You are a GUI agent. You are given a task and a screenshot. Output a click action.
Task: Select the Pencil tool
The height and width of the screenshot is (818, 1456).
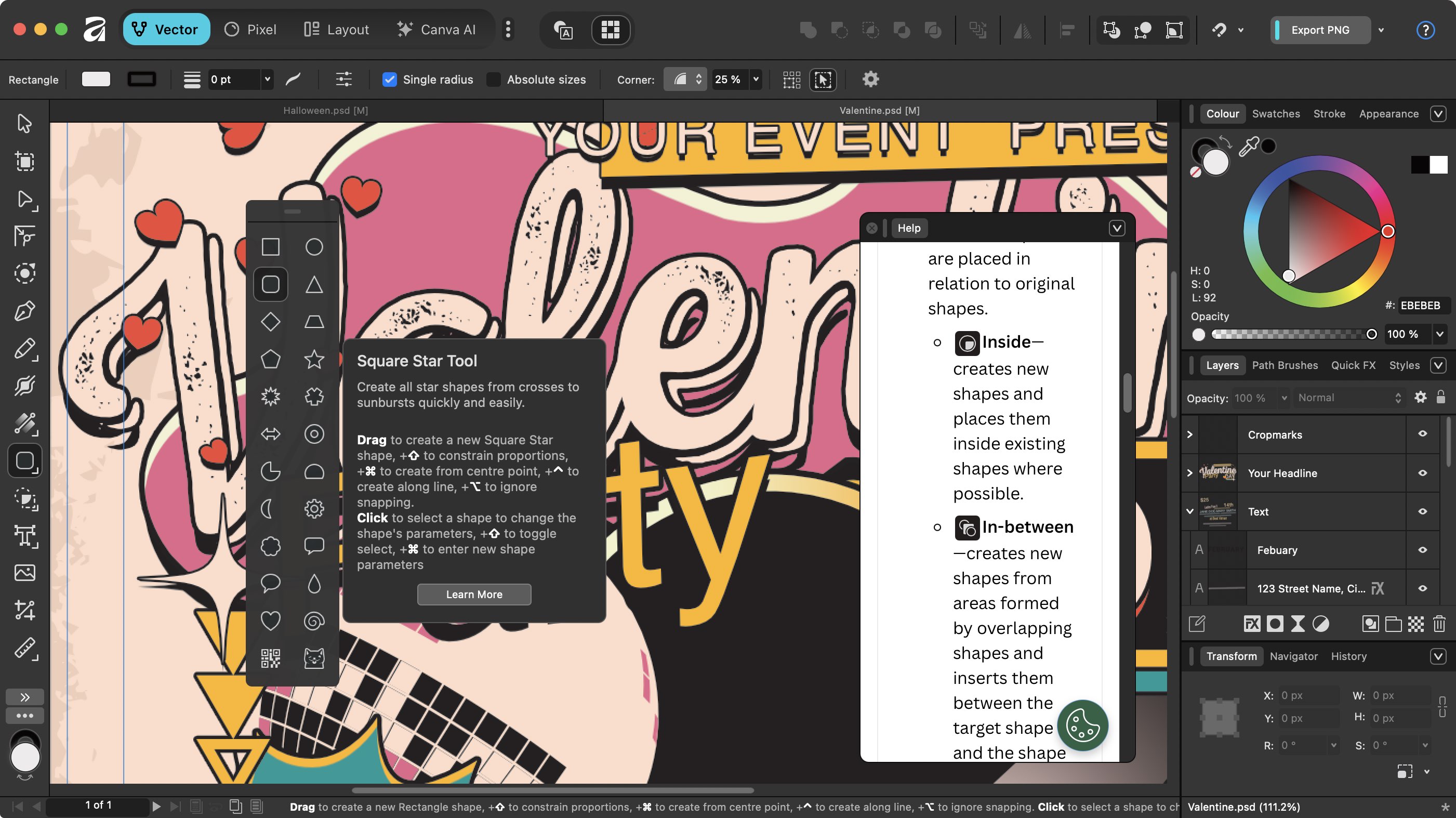coord(24,349)
